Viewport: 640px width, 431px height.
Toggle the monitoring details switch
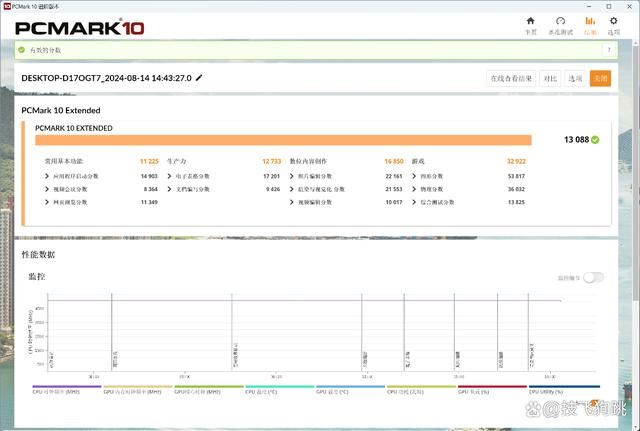tap(593, 277)
